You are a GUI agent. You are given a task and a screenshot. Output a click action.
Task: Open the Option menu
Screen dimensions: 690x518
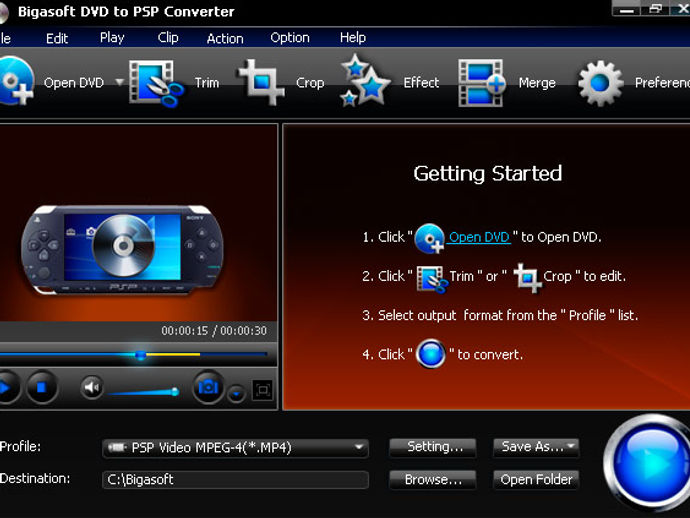pyautogui.click(x=290, y=38)
